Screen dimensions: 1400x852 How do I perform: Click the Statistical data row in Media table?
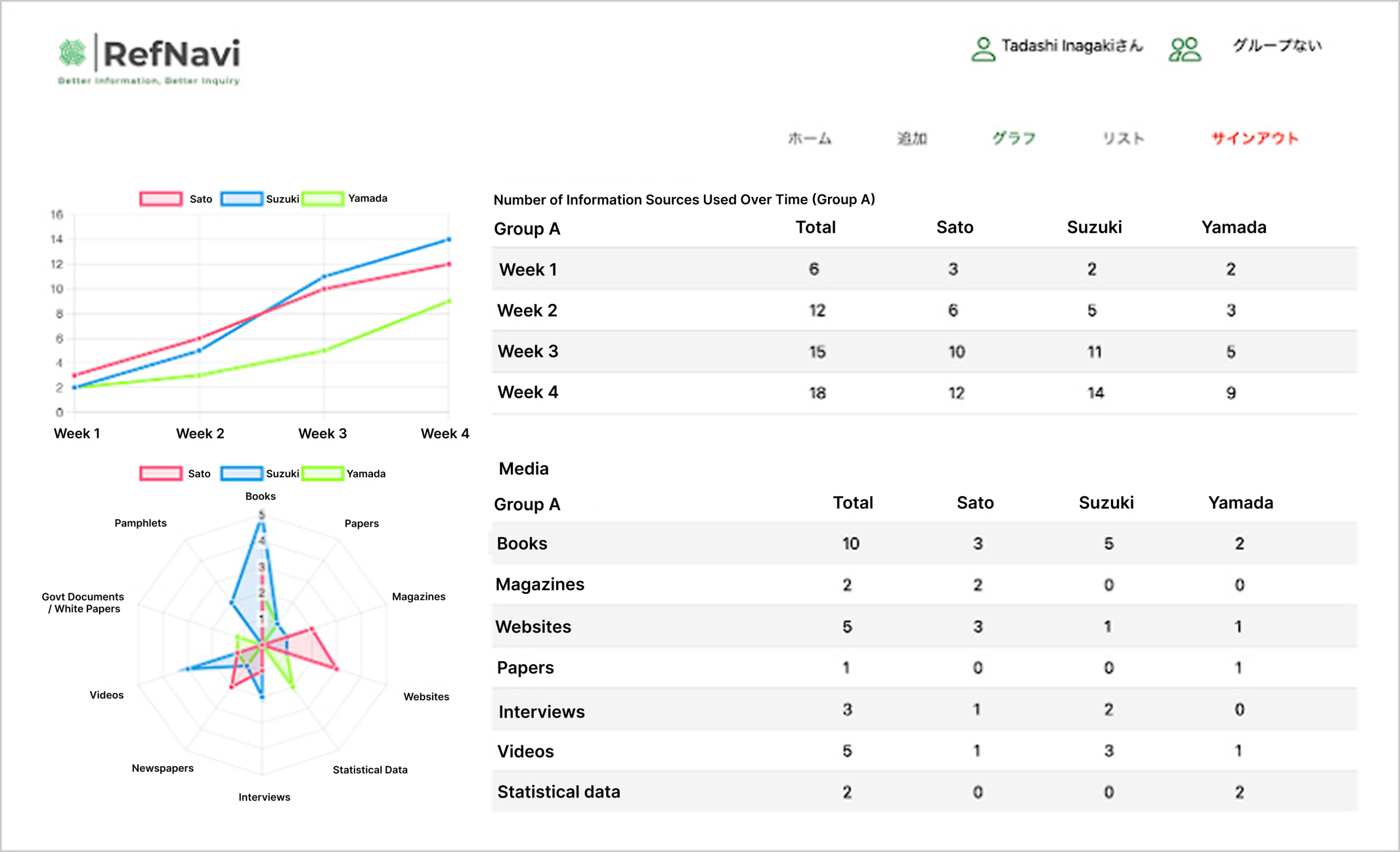[924, 792]
